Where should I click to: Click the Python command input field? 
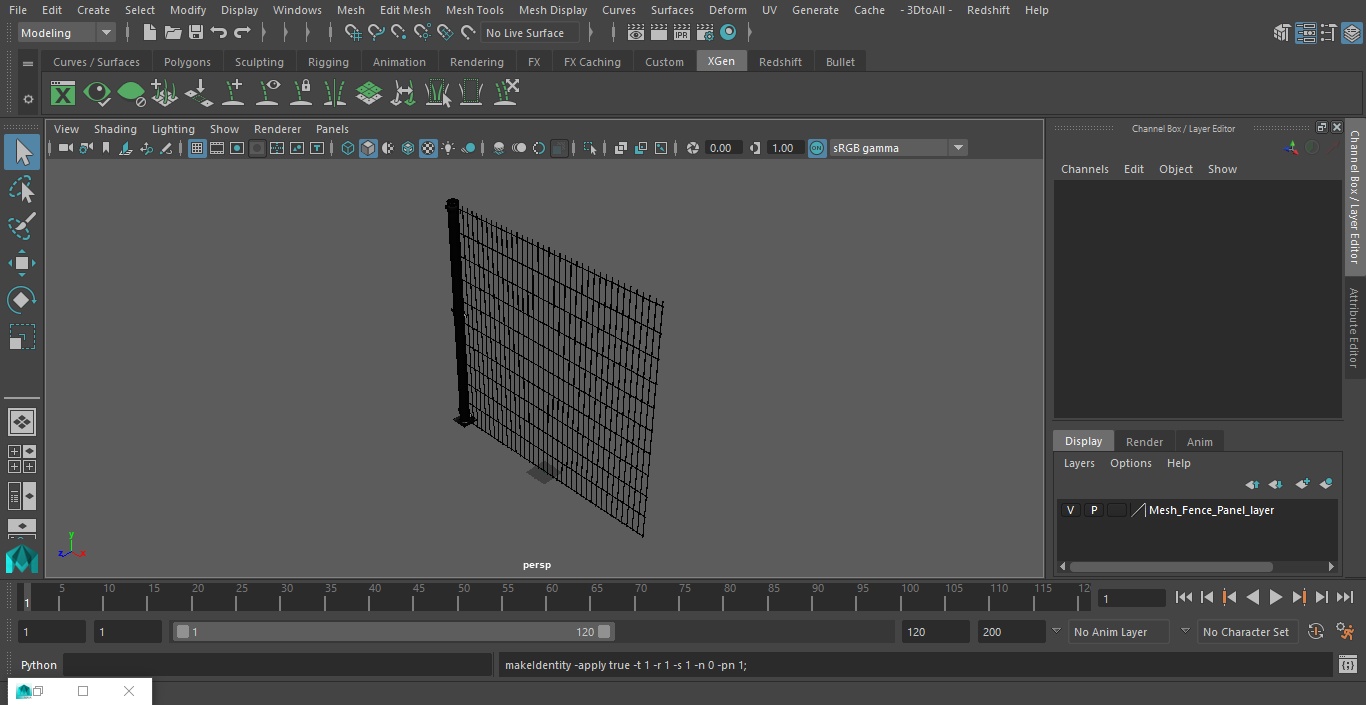(278, 665)
